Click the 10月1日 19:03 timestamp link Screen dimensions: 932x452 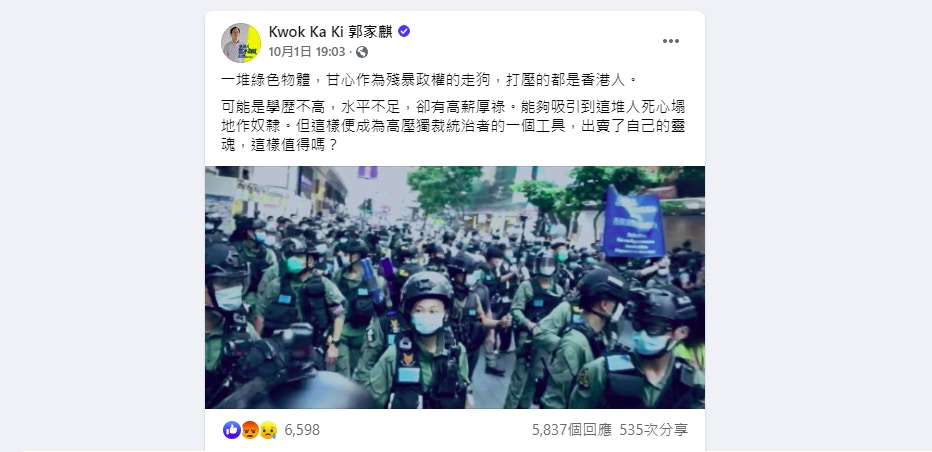pos(307,52)
